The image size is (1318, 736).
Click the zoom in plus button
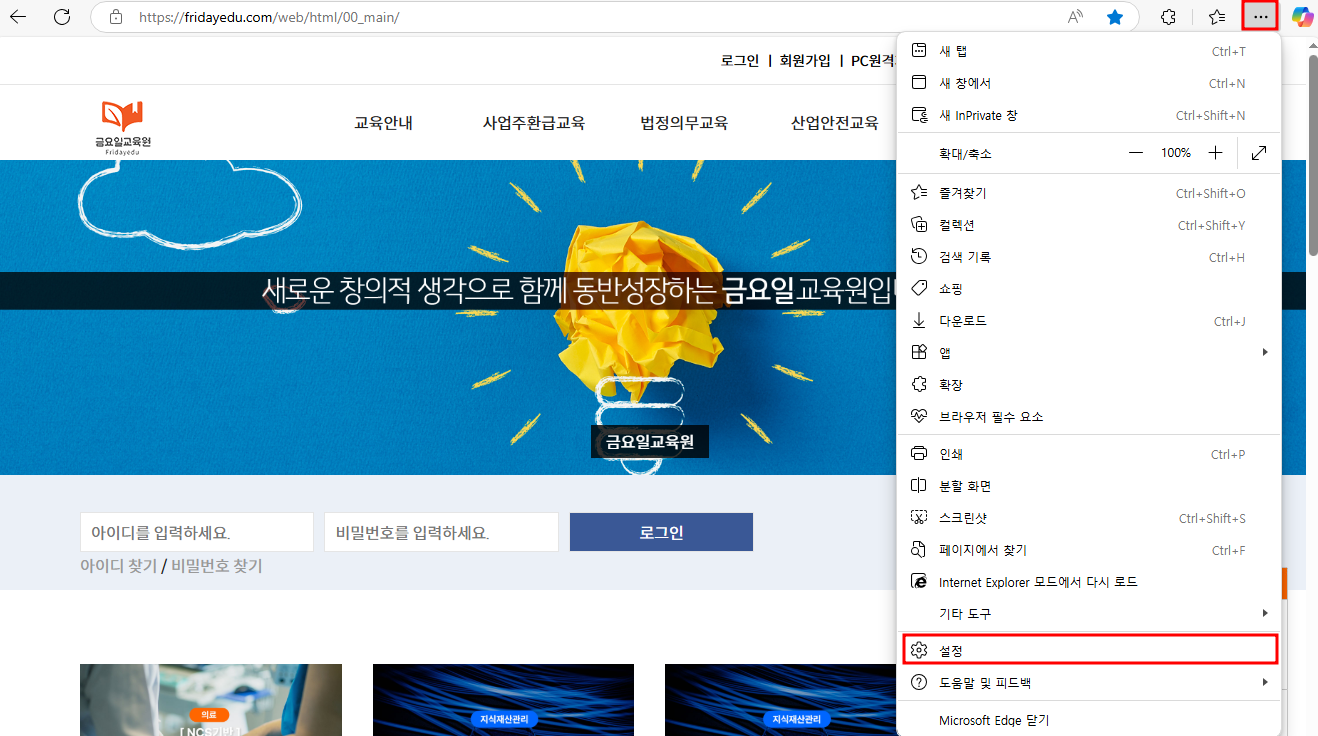[x=1215, y=153]
